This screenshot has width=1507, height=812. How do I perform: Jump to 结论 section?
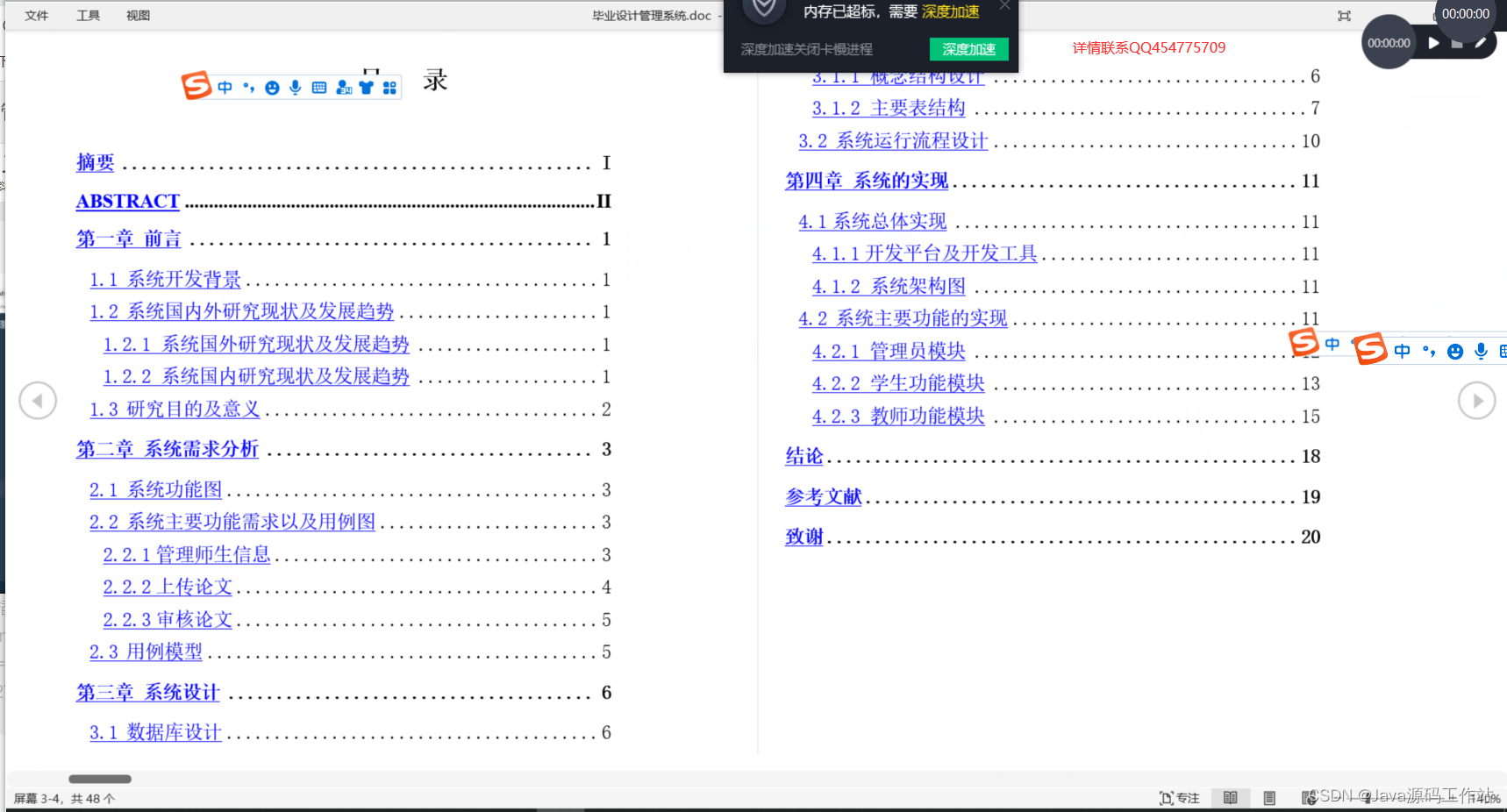point(804,456)
